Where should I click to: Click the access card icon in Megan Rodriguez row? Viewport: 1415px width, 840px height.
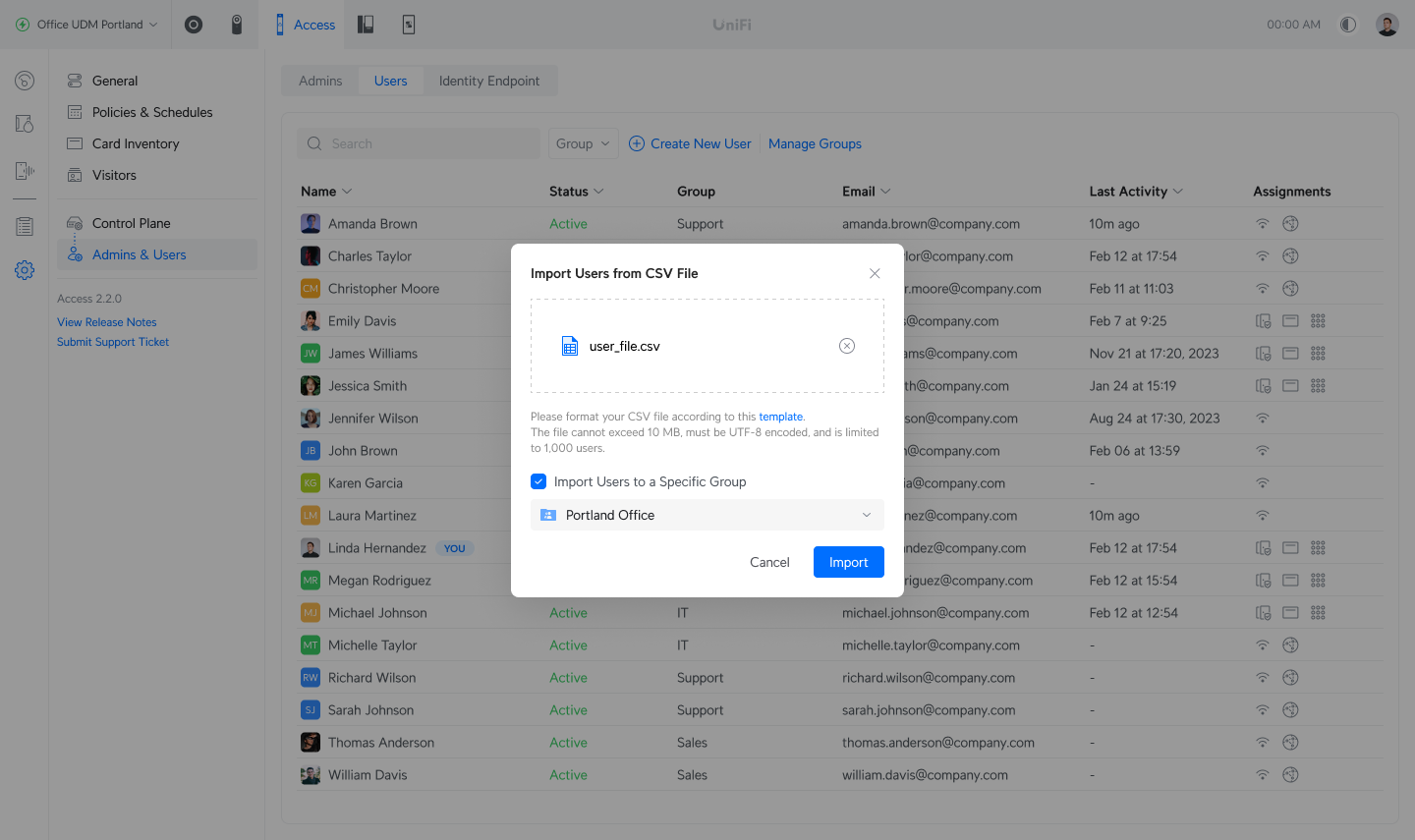(x=1291, y=581)
